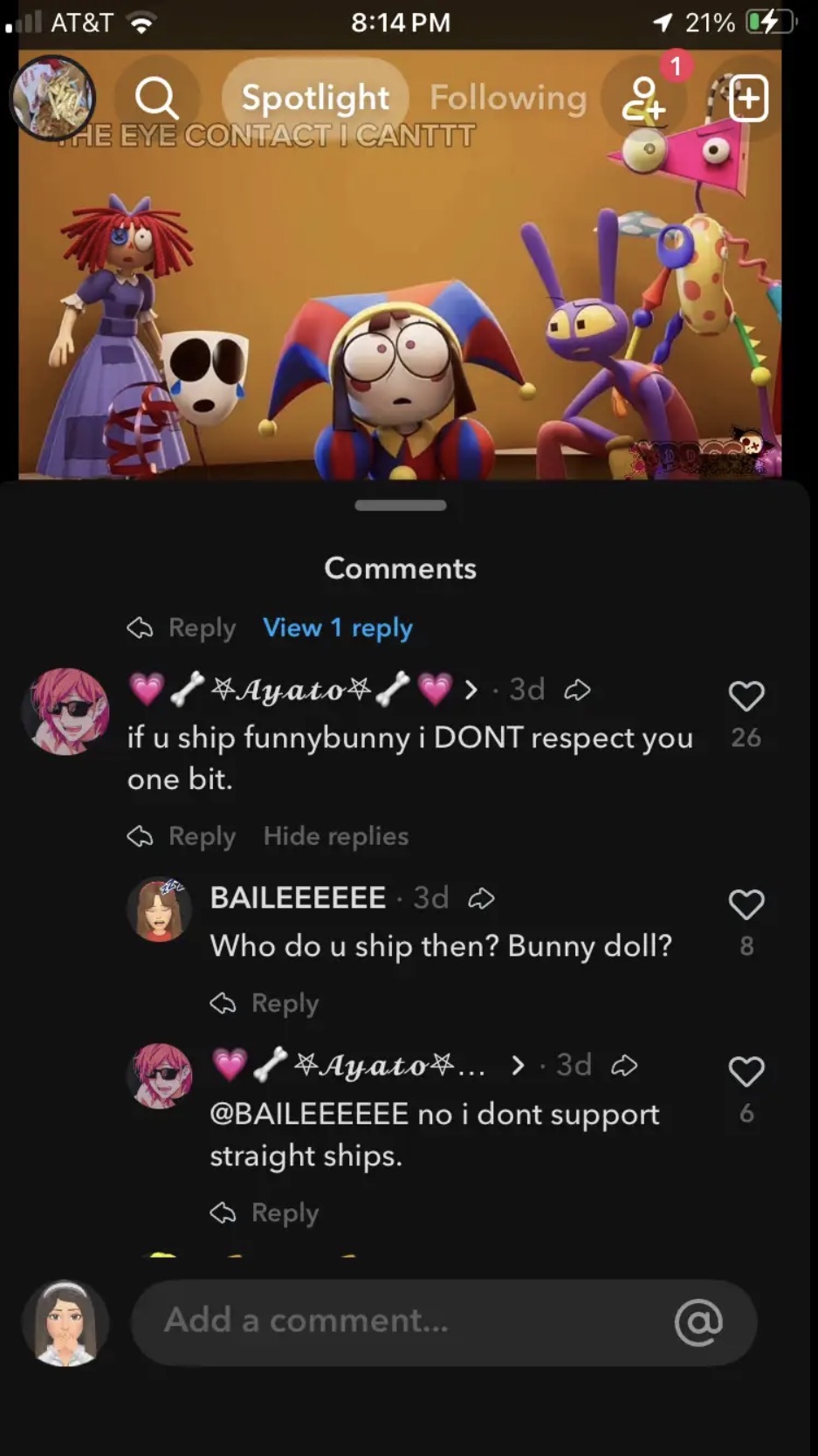Share Ayato's top comment via arrow icon

[577, 690]
